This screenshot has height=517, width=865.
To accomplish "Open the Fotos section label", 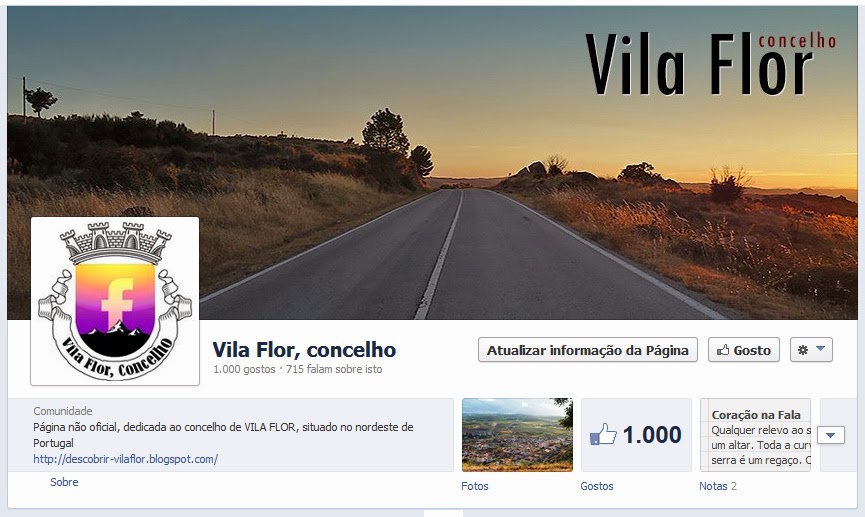I will (x=474, y=486).
